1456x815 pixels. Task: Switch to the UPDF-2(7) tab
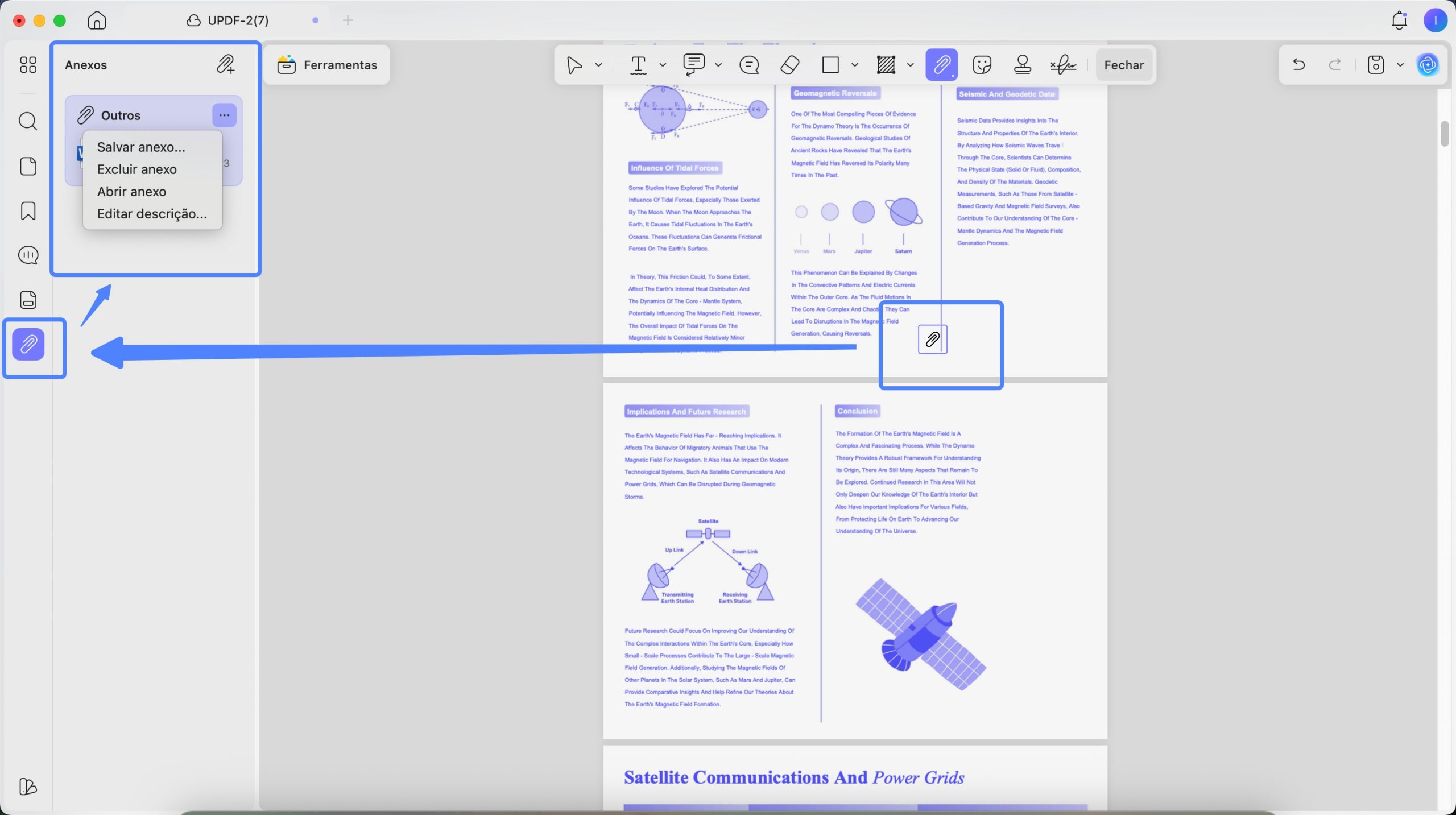227,20
